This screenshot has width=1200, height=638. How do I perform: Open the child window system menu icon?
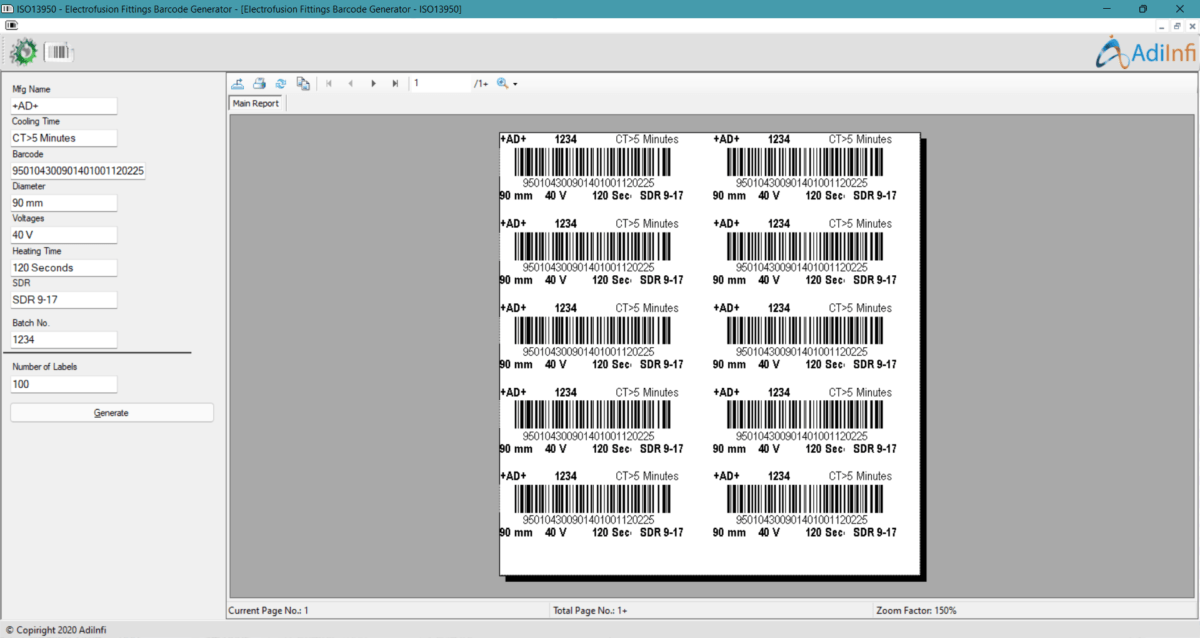point(13,24)
